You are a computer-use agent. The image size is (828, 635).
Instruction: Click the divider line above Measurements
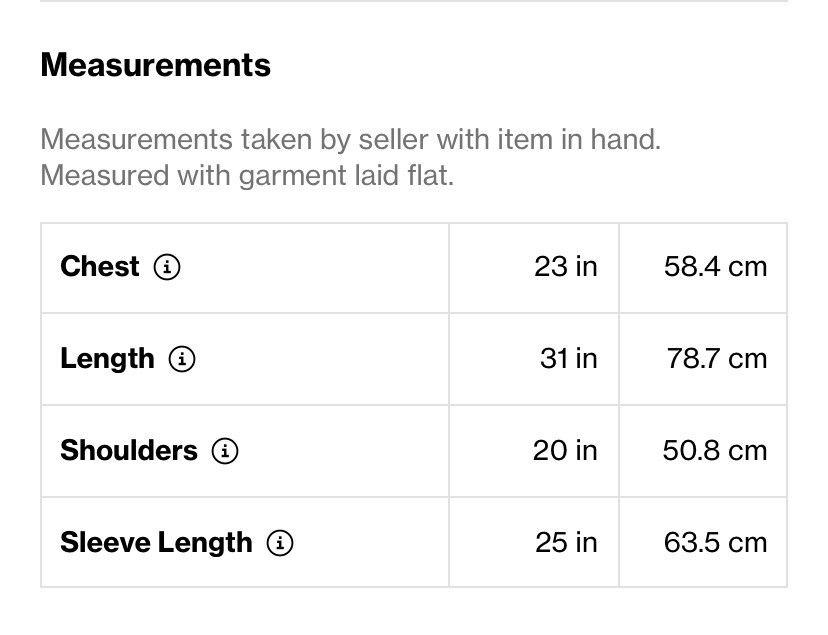coord(414,1)
